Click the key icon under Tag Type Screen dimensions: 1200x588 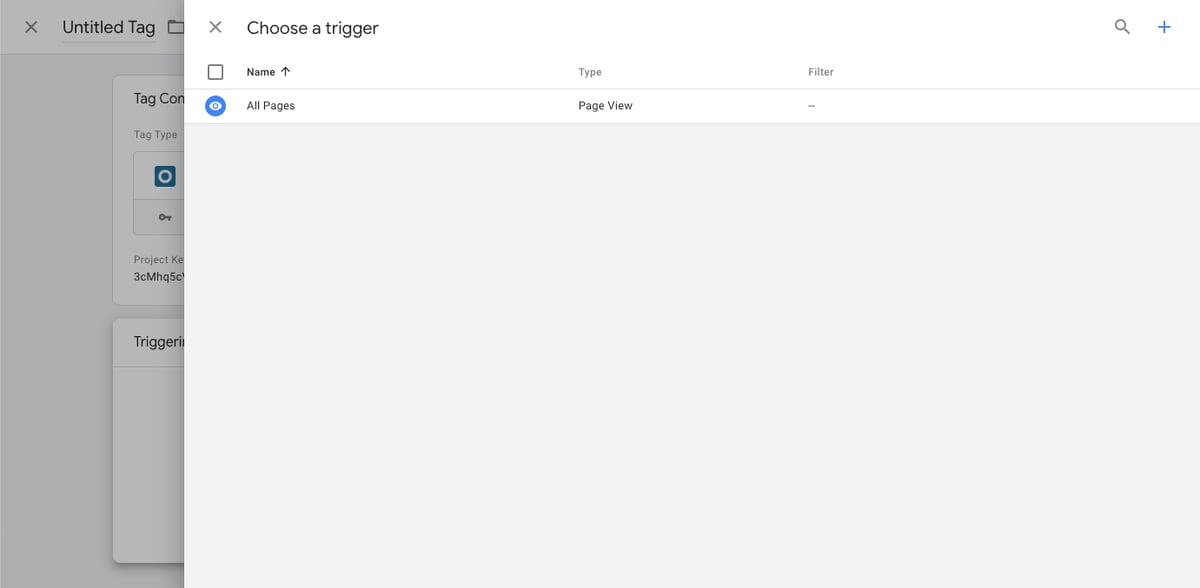pos(165,217)
